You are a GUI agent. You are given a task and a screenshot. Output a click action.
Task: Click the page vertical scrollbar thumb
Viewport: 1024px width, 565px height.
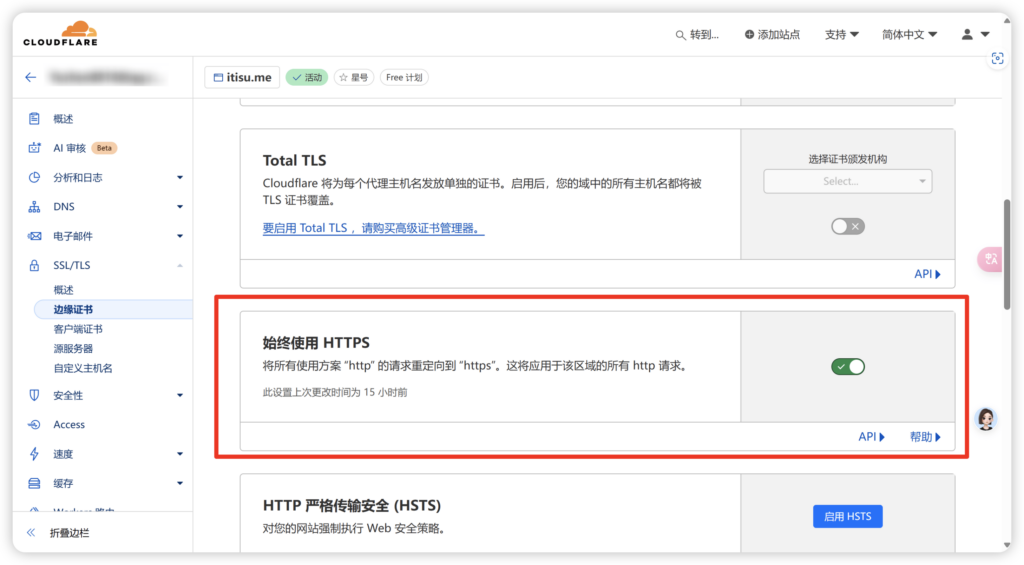[1006, 254]
